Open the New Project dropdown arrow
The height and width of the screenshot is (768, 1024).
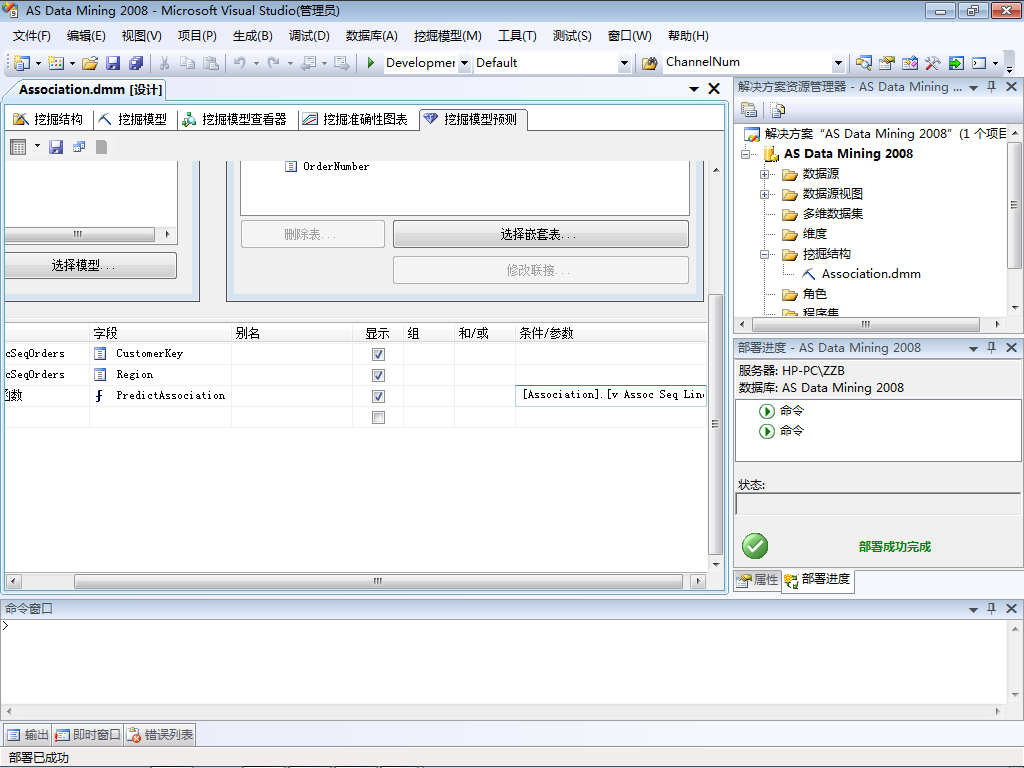click(38, 63)
